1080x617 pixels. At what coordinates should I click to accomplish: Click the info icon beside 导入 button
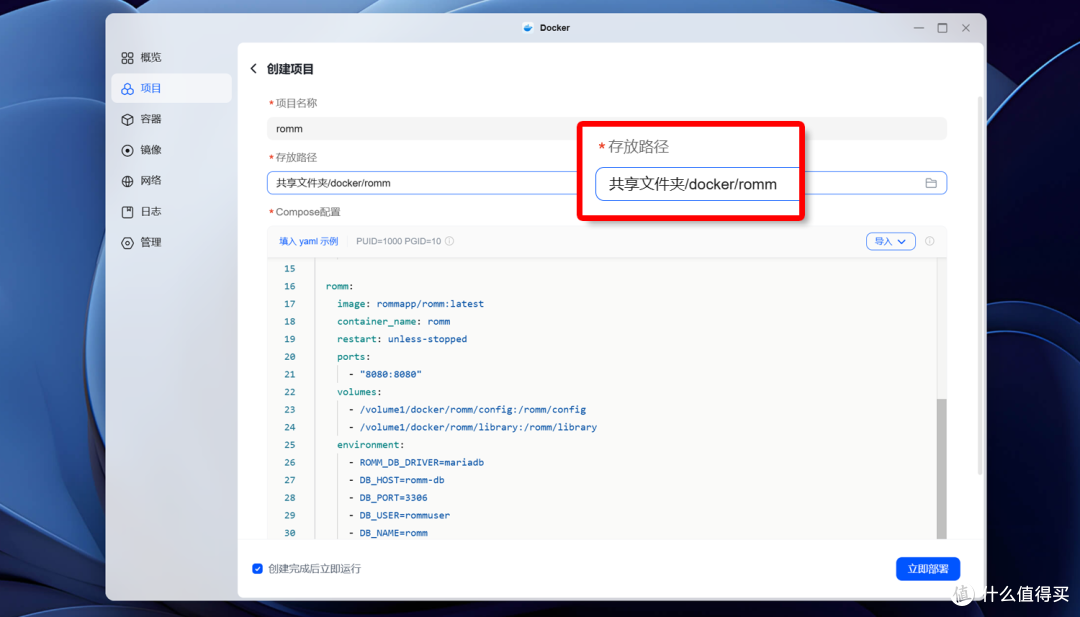point(930,241)
